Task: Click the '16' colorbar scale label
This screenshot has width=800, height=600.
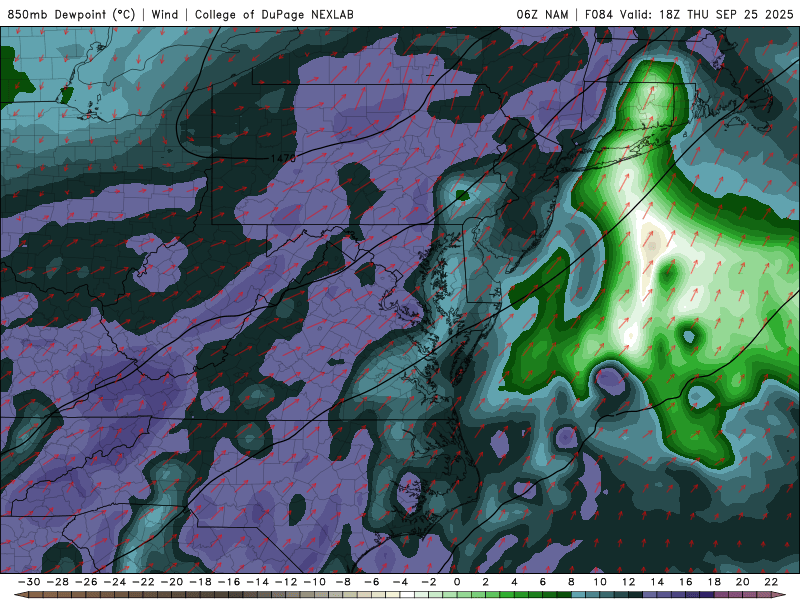Action: [x=686, y=582]
